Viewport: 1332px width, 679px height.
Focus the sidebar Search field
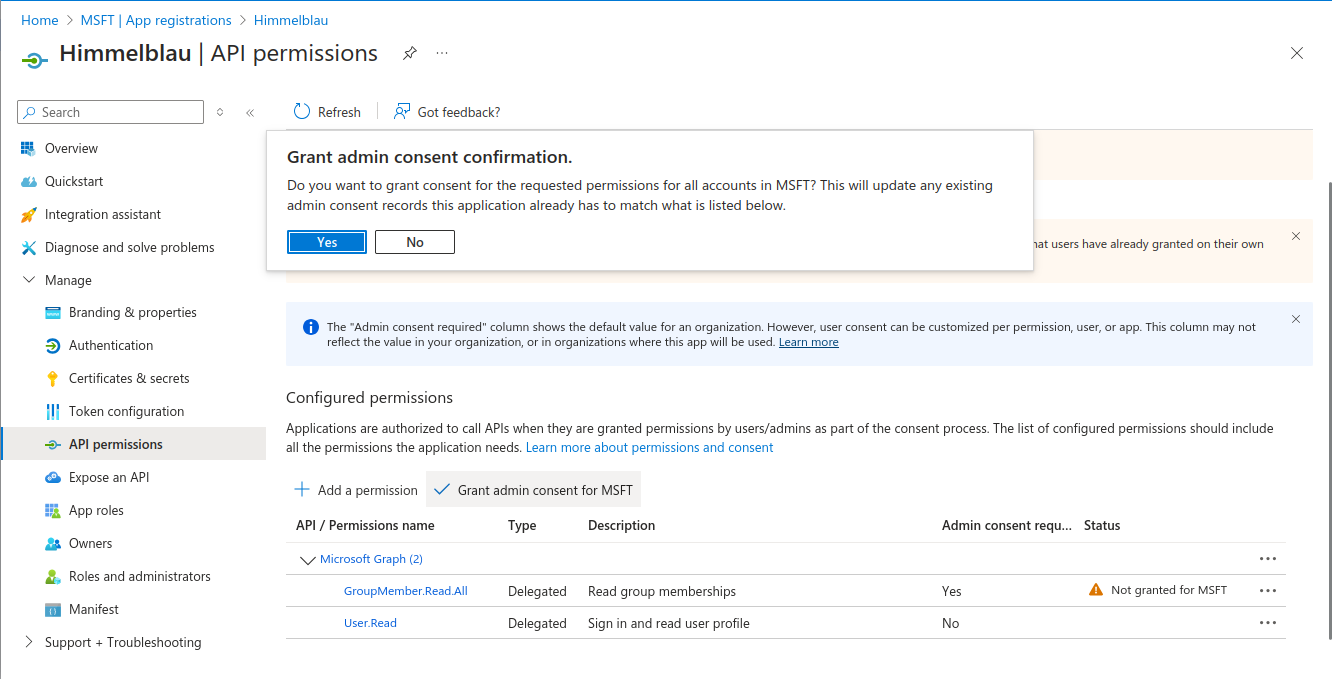(x=110, y=112)
